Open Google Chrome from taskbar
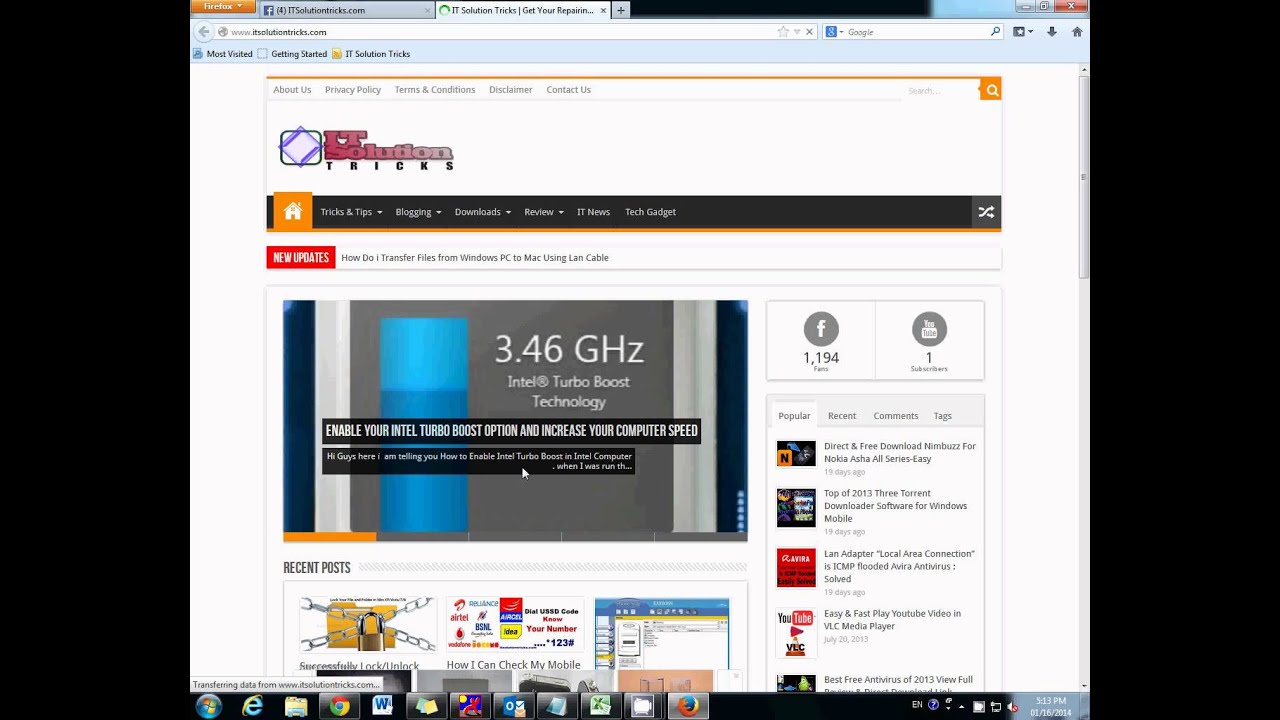1280x720 pixels. pos(340,706)
